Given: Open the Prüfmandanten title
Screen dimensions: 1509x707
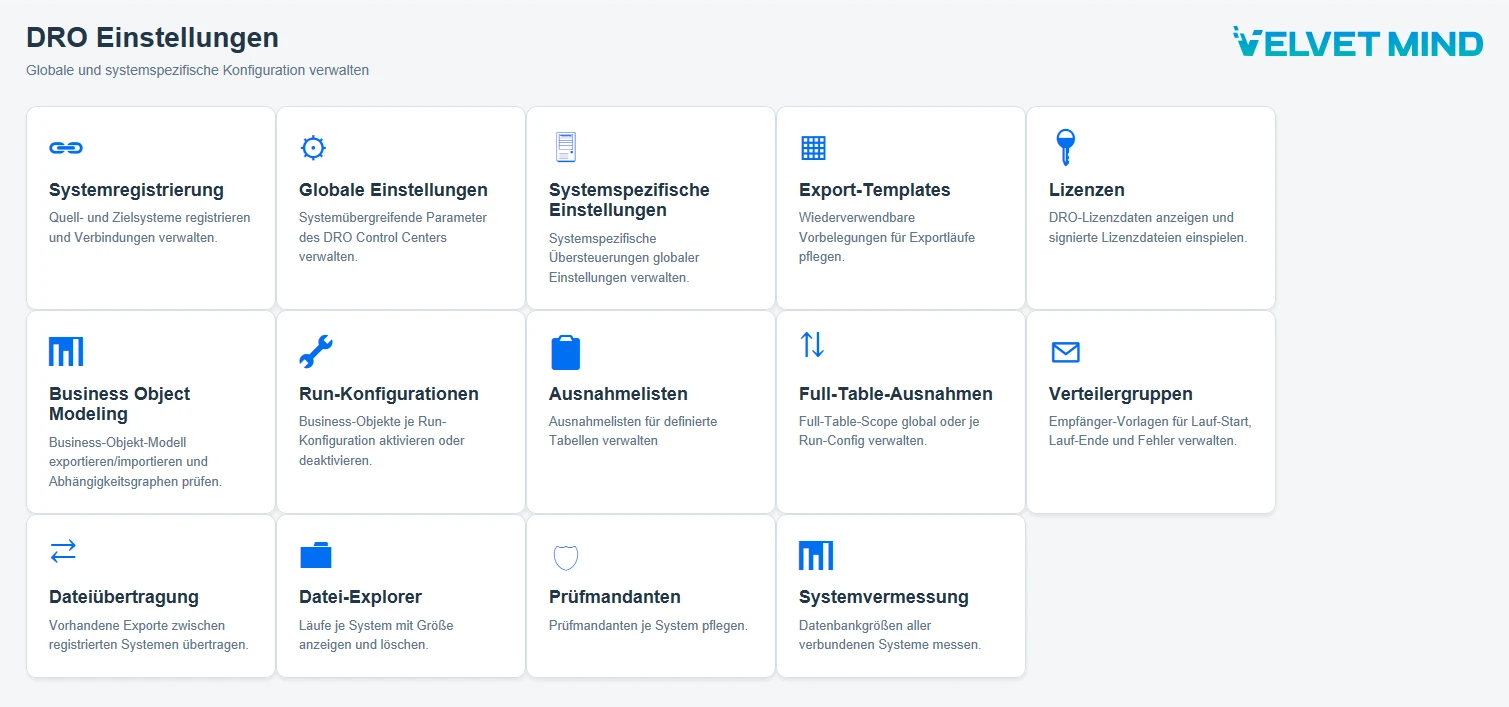Looking at the screenshot, I should [615, 597].
